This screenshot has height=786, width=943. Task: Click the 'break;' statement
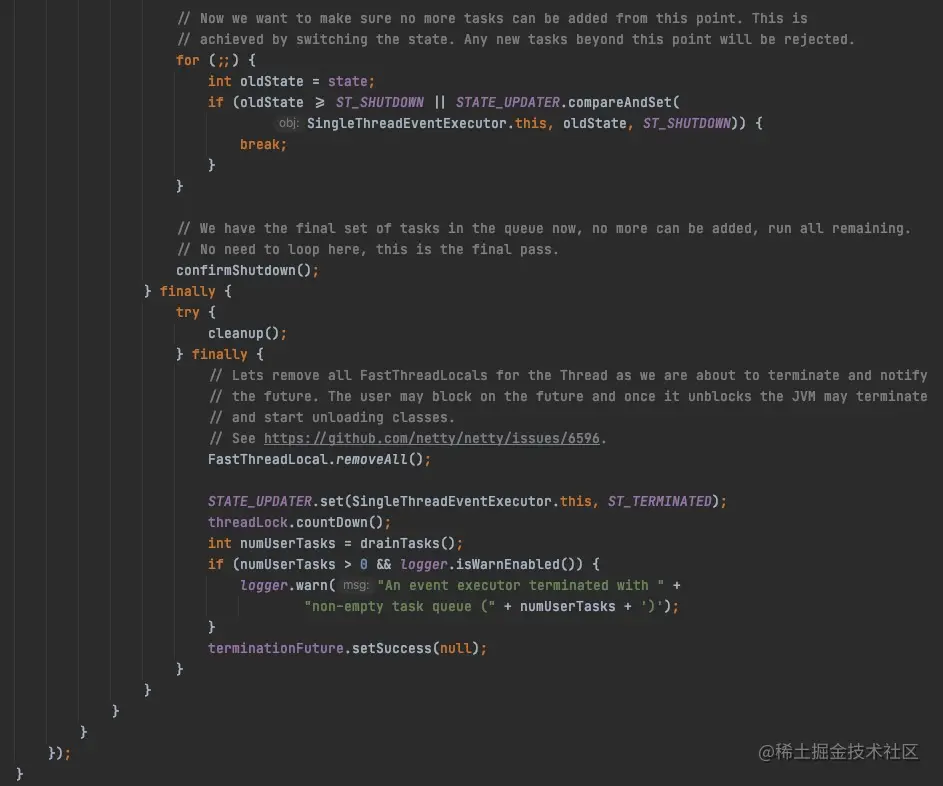point(263,144)
